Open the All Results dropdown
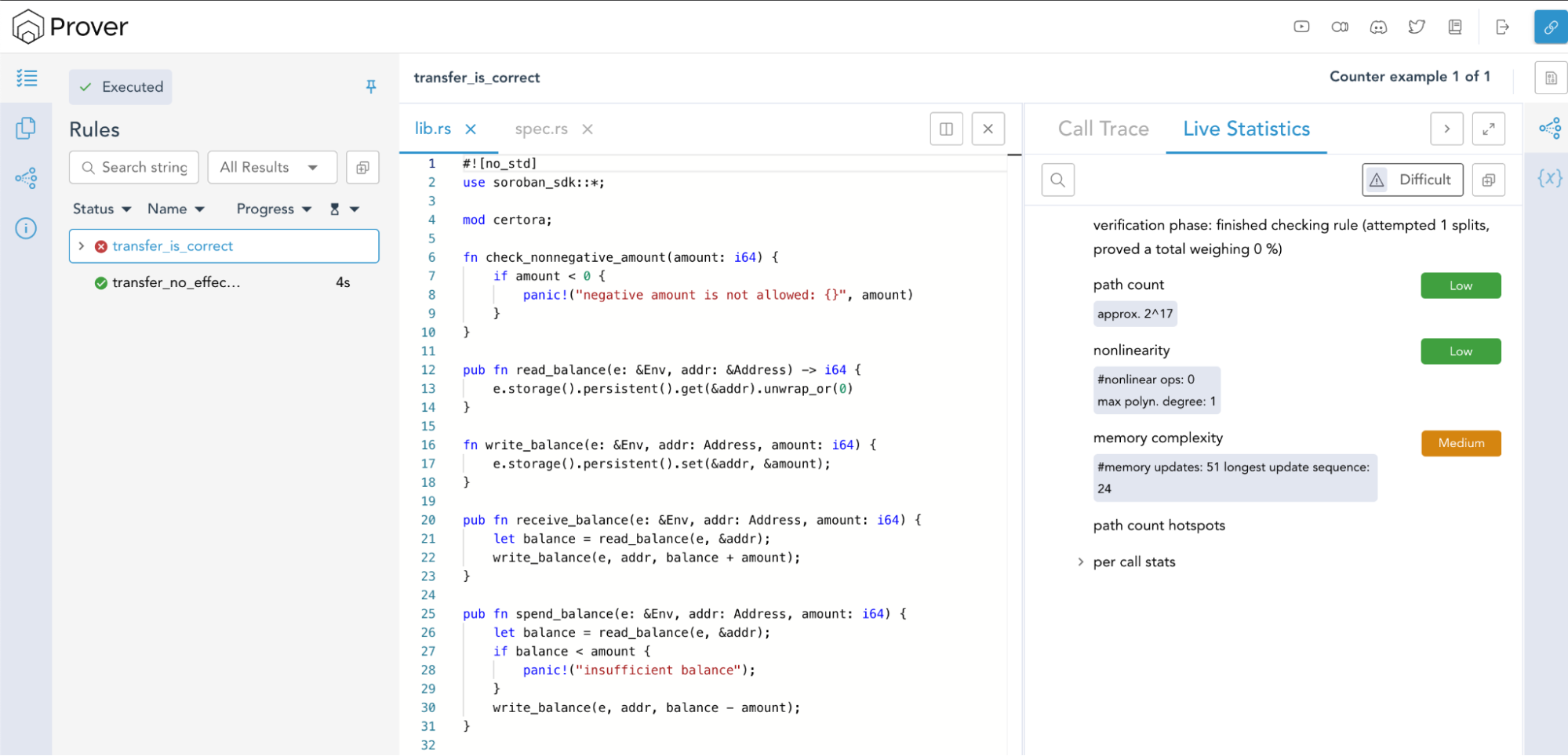 [x=272, y=167]
